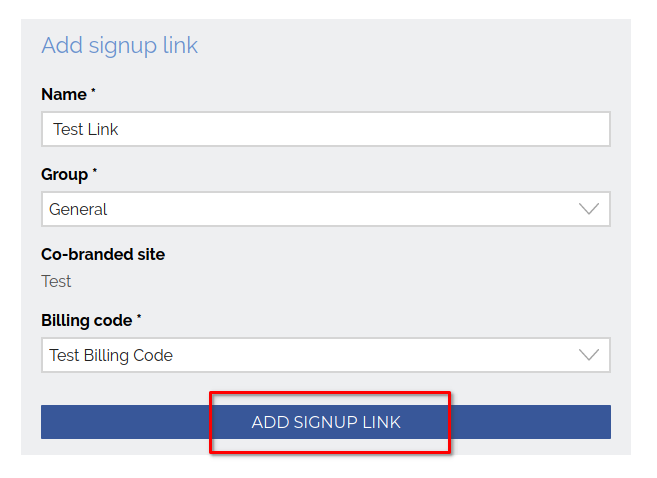The height and width of the screenshot is (478, 657).
Task: Click the Billing code chevron arrow
Action: coord(589,355)
